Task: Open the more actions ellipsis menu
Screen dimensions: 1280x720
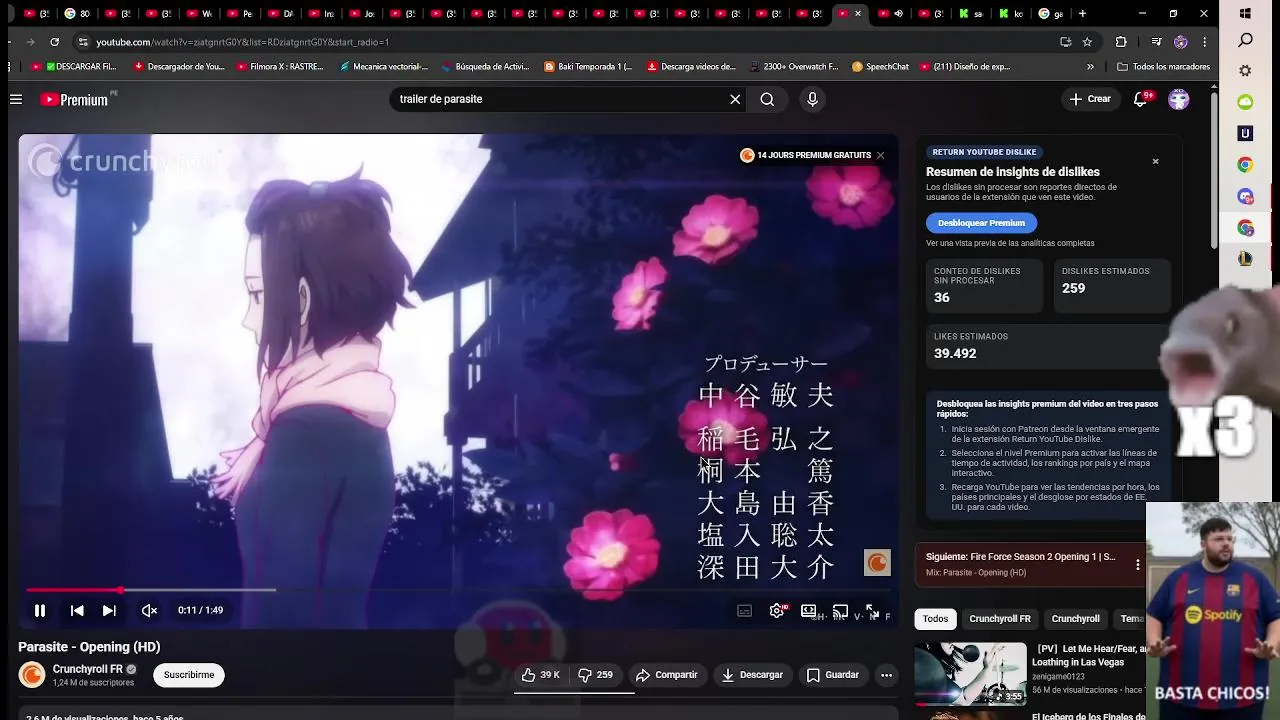Action: (x=886, y=675)
